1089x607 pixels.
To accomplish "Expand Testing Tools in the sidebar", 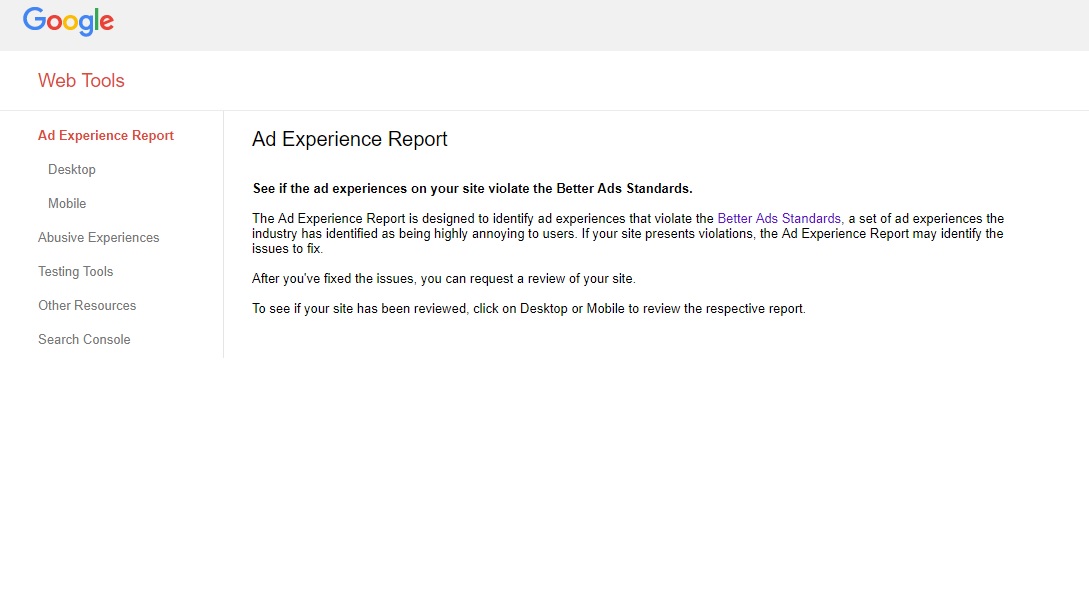I will click(75, 272).
